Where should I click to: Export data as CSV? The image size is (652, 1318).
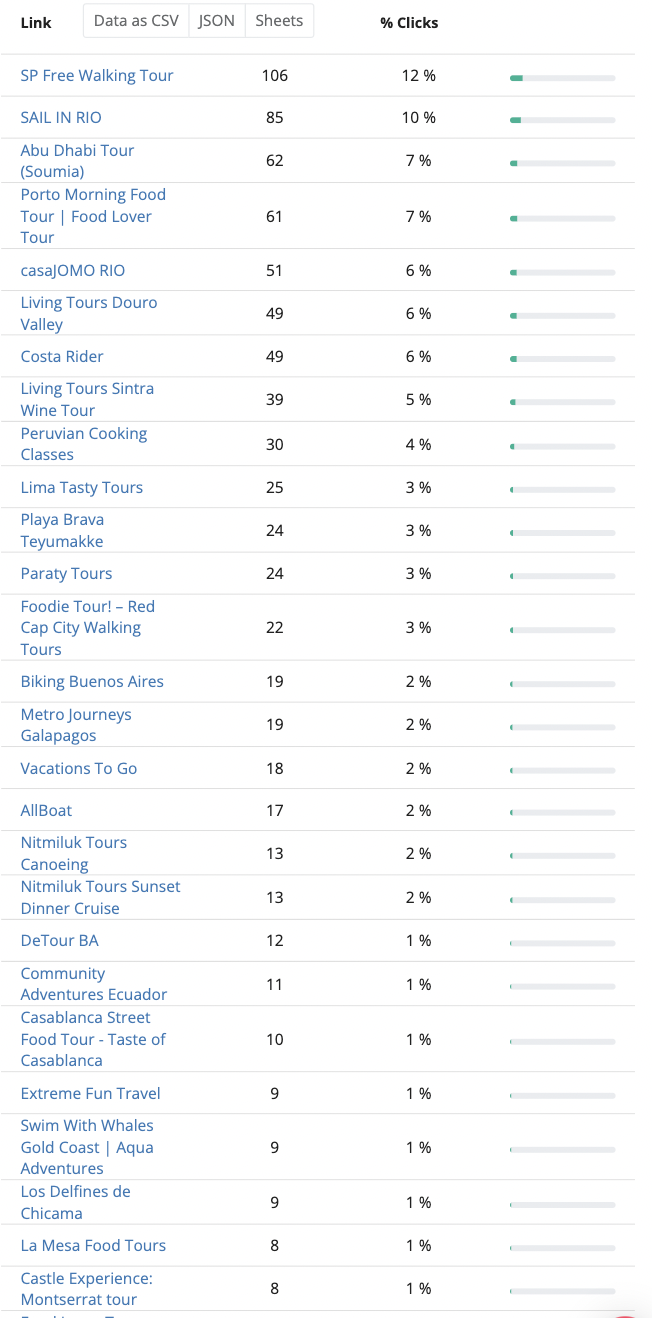[x=136, y=21]
